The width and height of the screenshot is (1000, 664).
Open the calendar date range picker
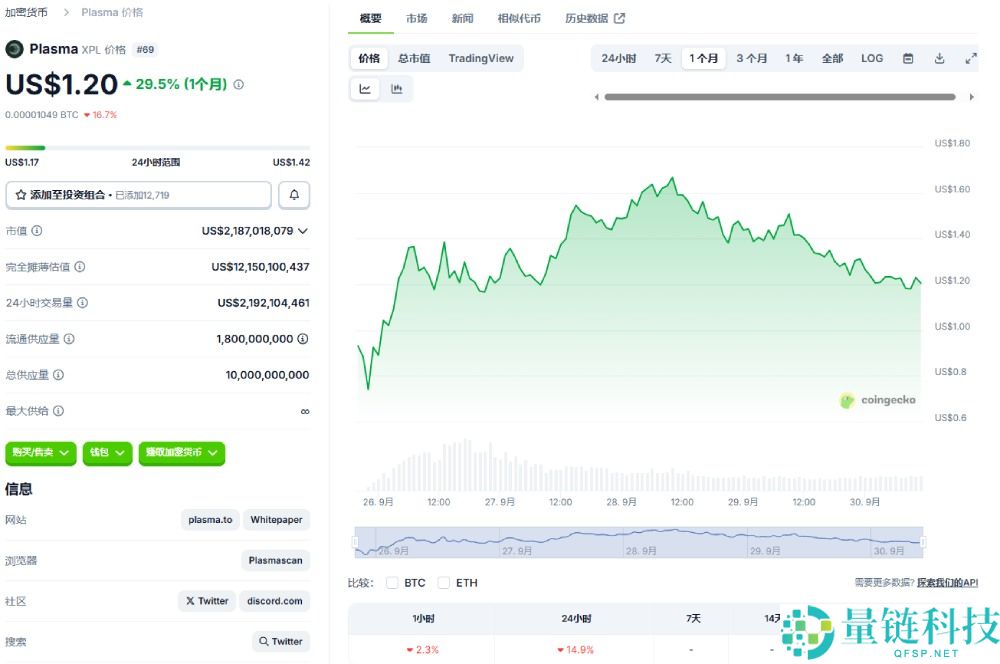point(907,58)
